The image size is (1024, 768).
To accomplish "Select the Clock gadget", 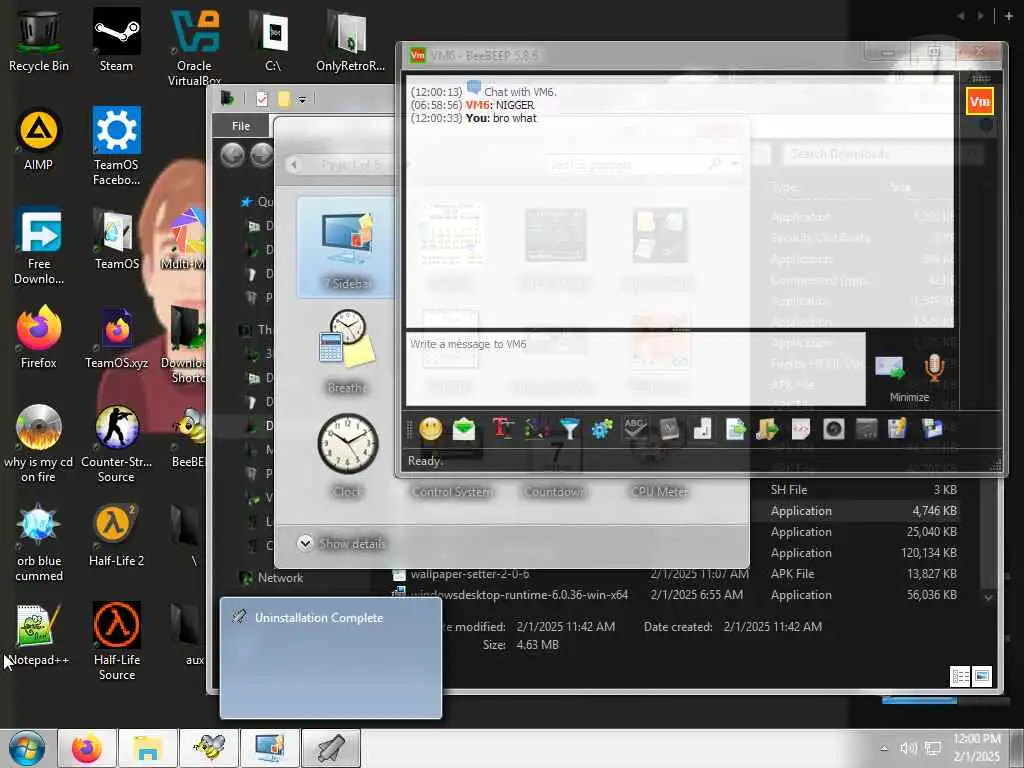I will 347,455.
